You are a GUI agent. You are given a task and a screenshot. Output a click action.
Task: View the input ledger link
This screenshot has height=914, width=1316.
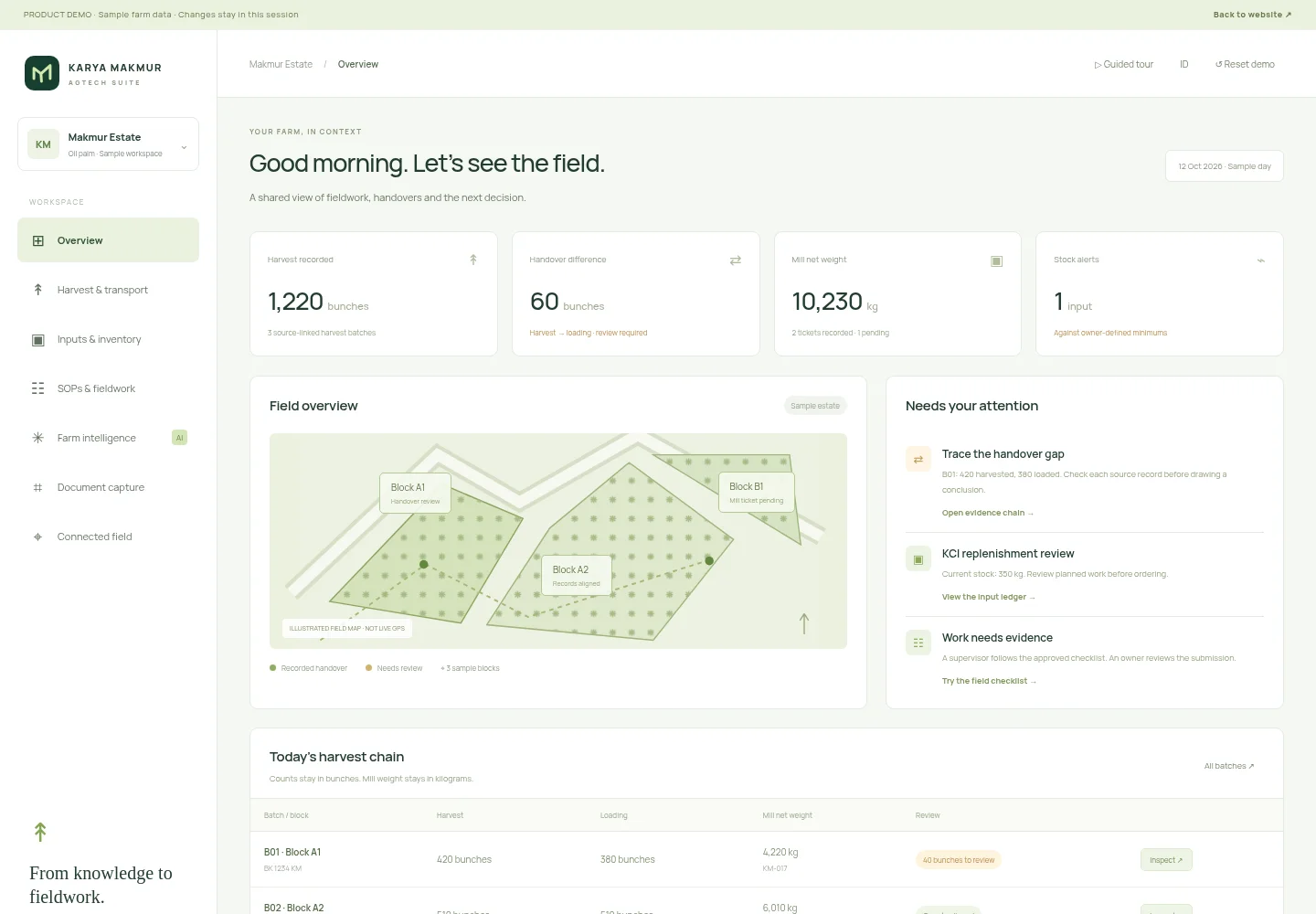point(989,597)
